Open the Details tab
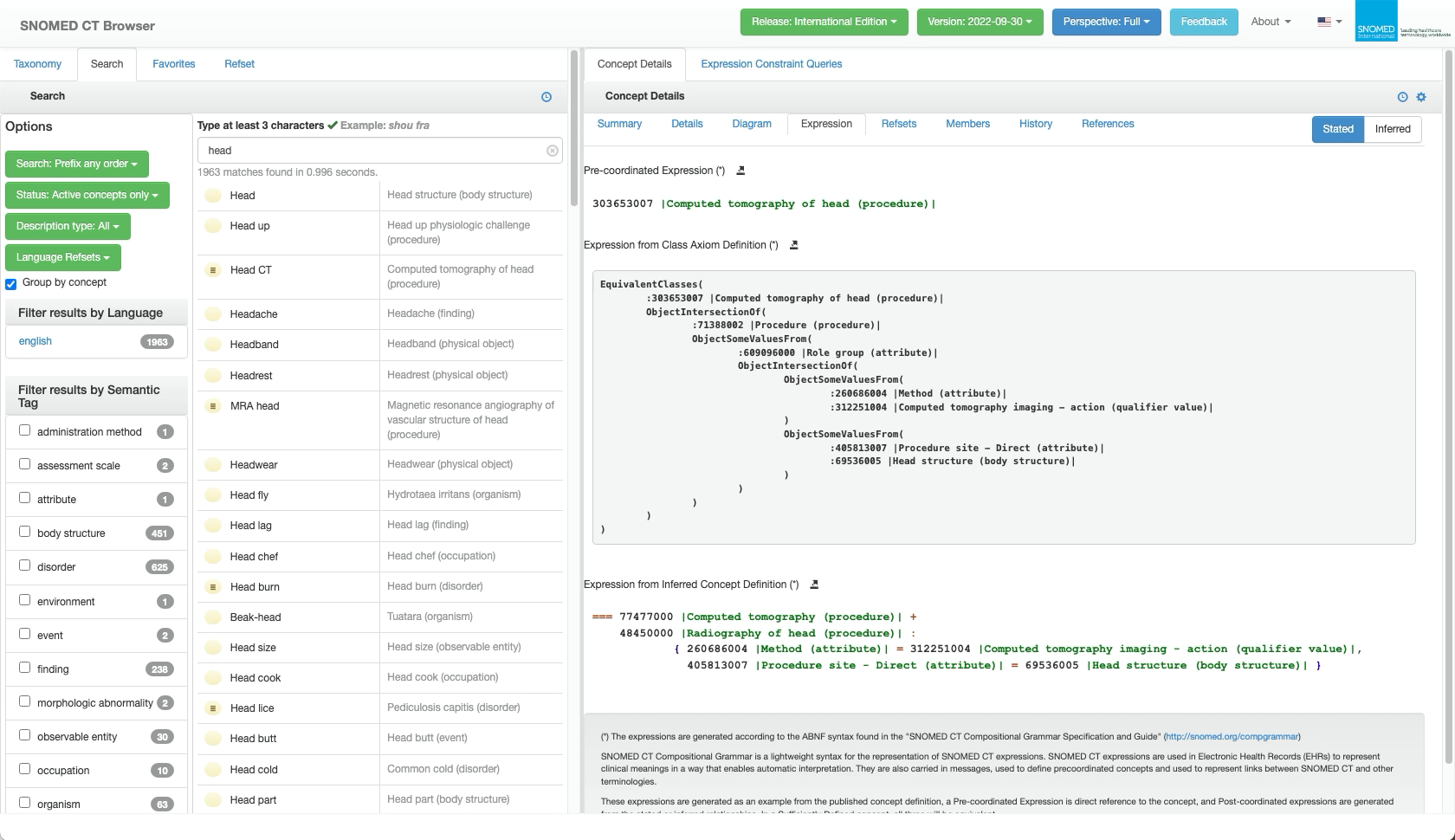 tap(687, 124)
